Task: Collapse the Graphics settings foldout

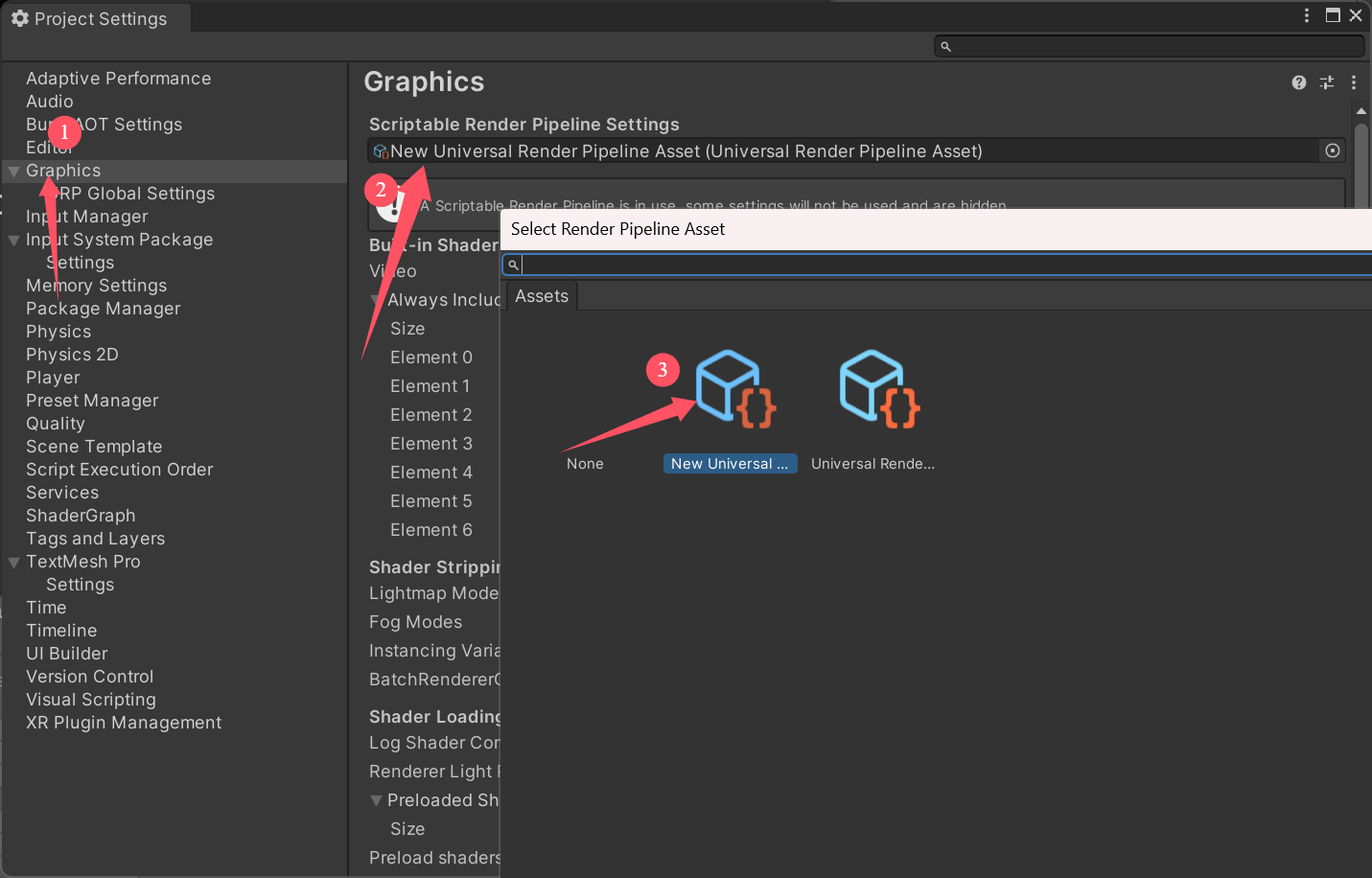Action: click(13, 171)
